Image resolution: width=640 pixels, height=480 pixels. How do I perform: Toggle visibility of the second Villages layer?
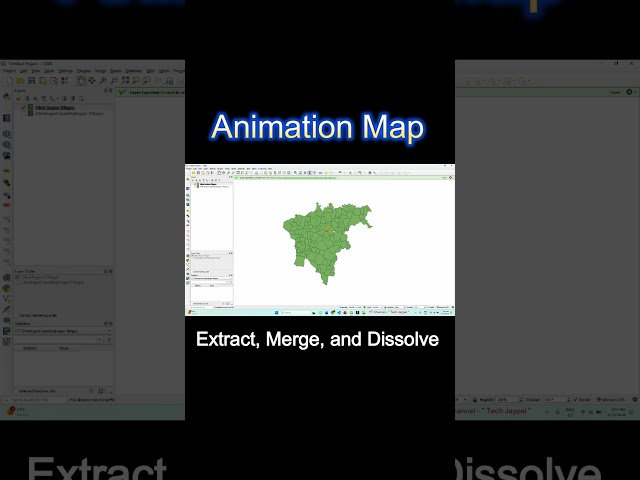click(x=24, y=113)
